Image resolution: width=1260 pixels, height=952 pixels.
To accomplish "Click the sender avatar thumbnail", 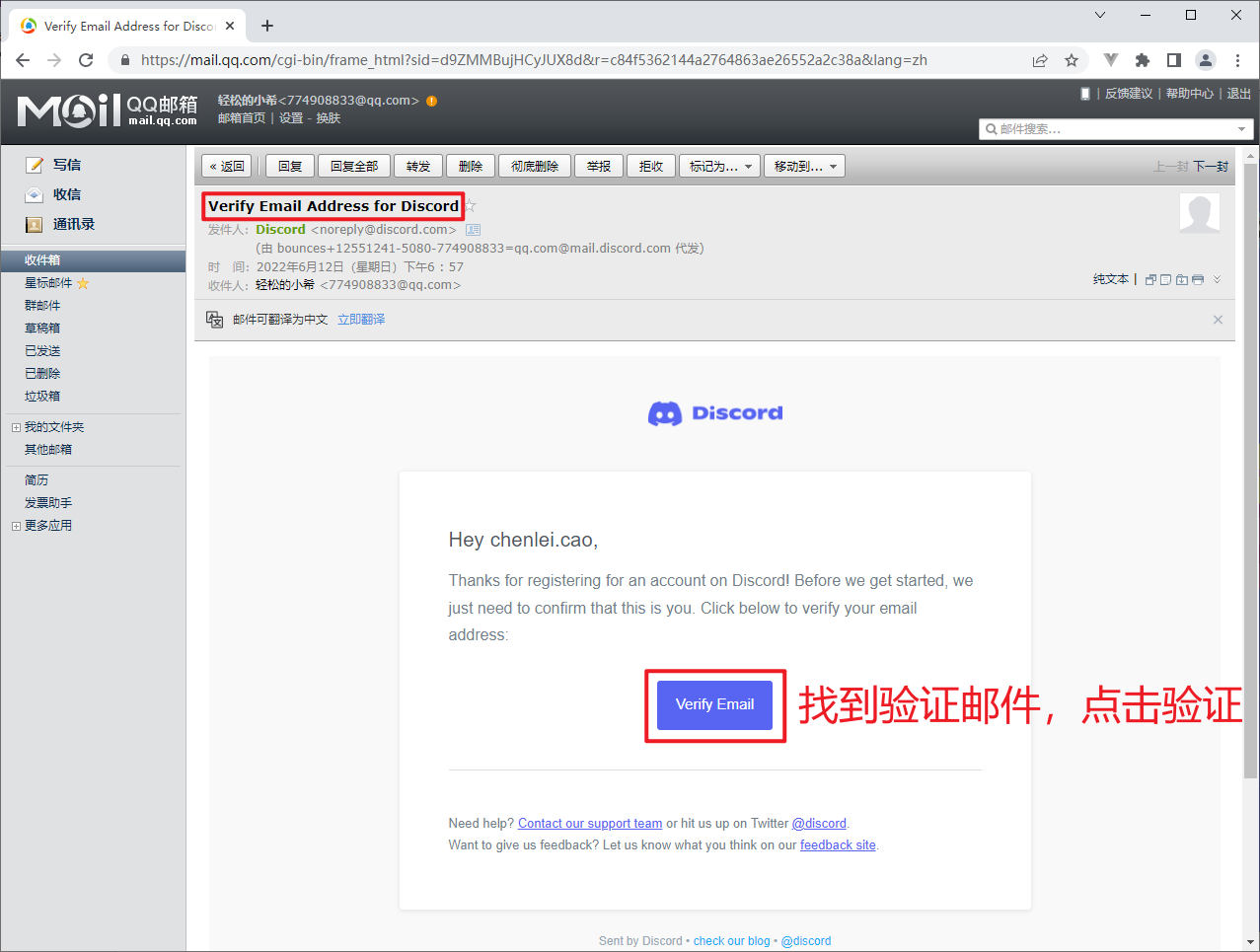I will coord(1200,213).
